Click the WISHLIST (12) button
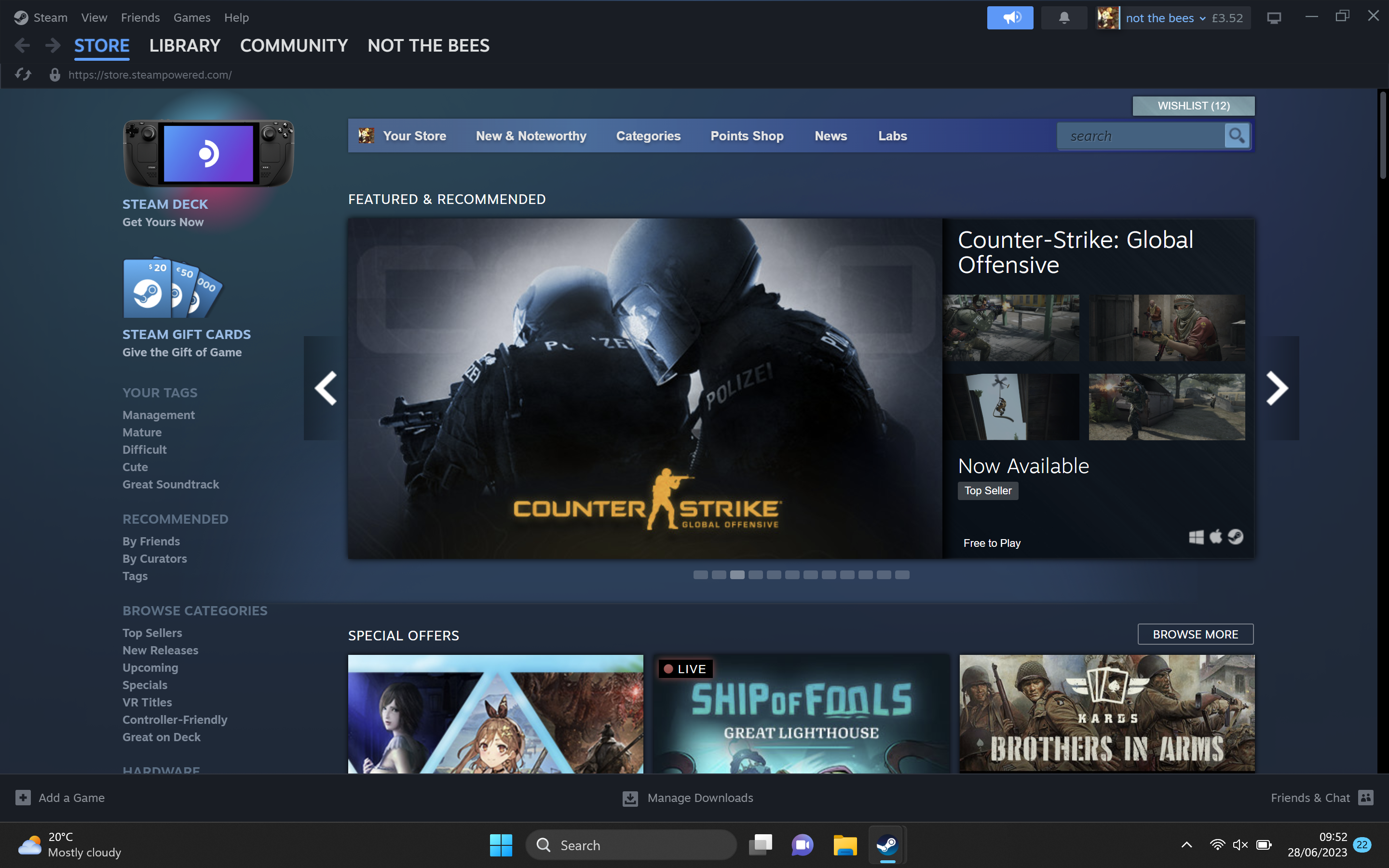The image size is (1389, 868). click(1193, 106)
